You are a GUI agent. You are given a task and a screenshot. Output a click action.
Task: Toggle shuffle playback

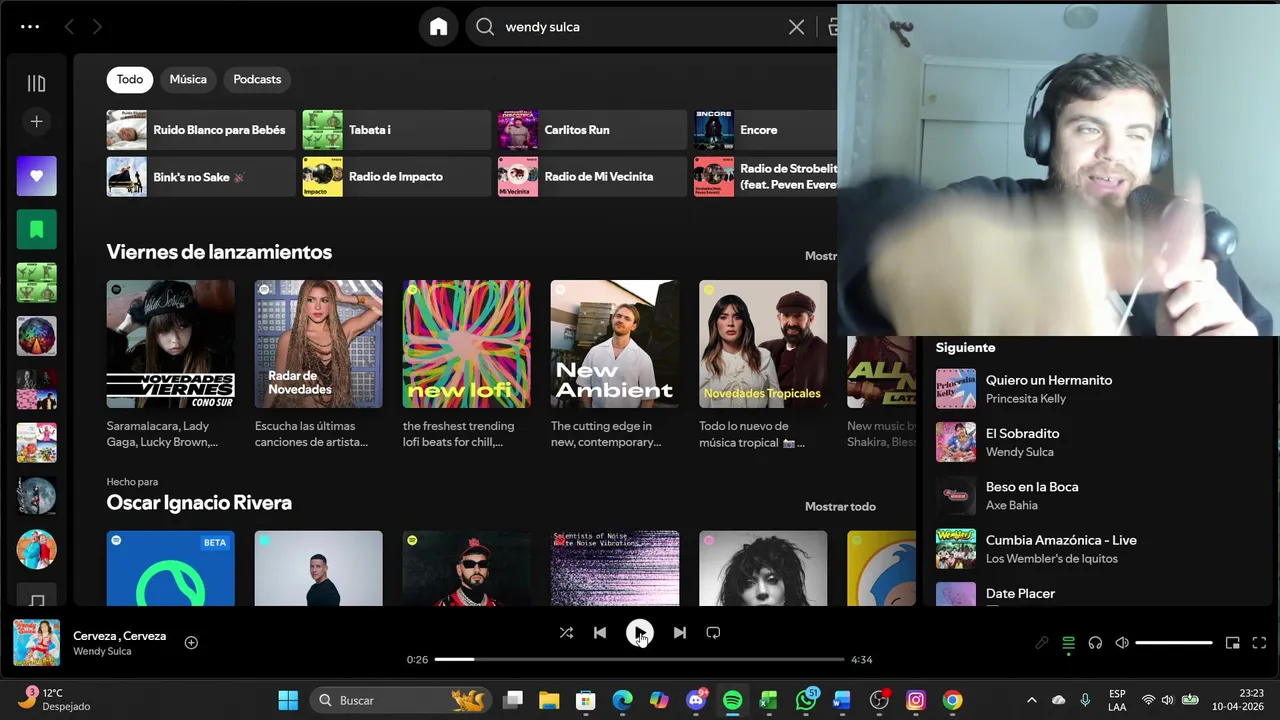[x=566, y=633]
